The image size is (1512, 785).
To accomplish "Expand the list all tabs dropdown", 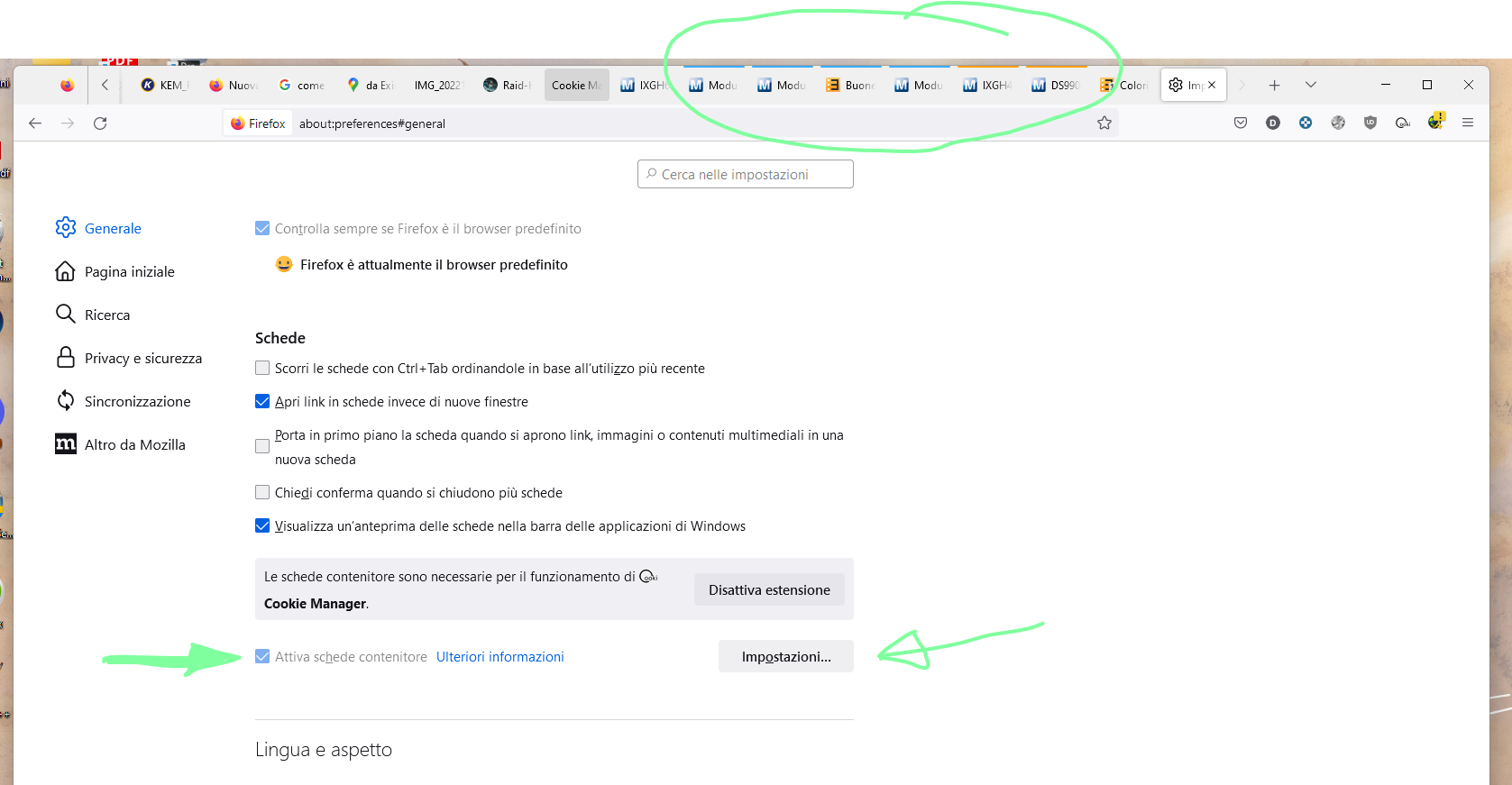I will (x=1311, y=85).
